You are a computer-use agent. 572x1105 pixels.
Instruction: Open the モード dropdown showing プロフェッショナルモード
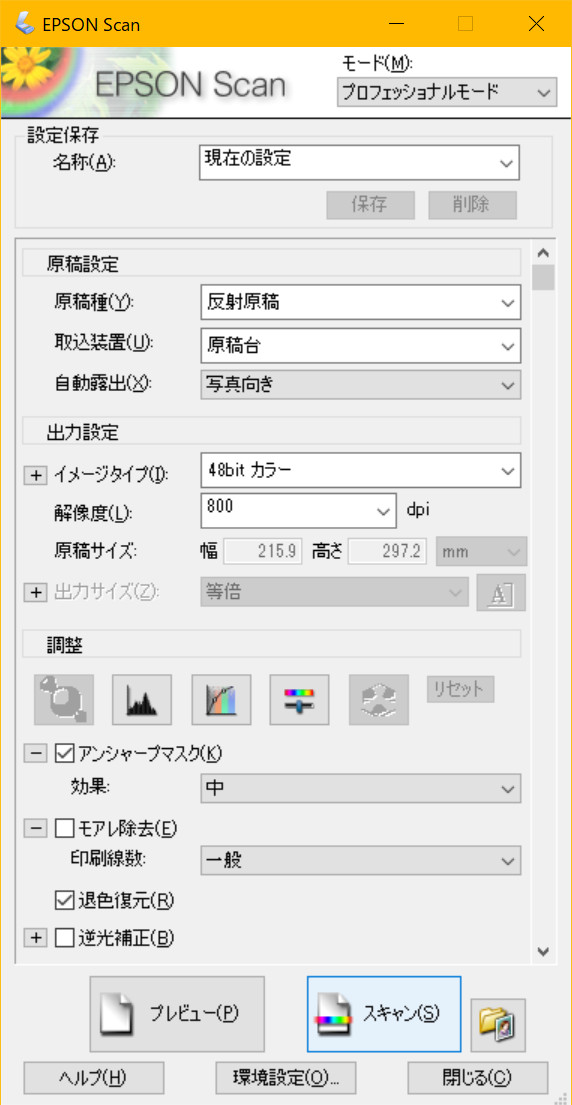click(x=447, y=92)
